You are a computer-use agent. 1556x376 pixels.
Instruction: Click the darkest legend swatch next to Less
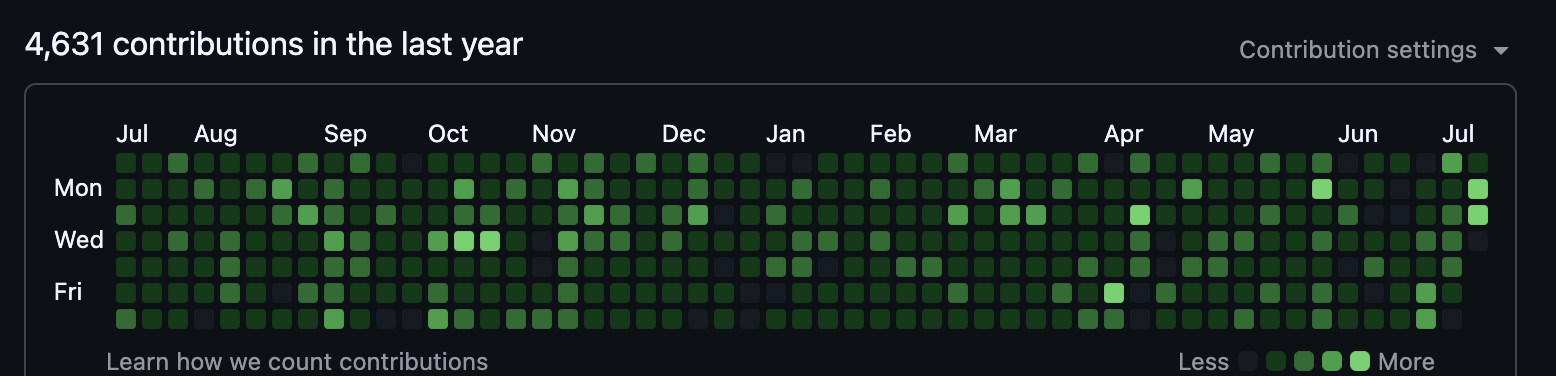coord(1248,361)
